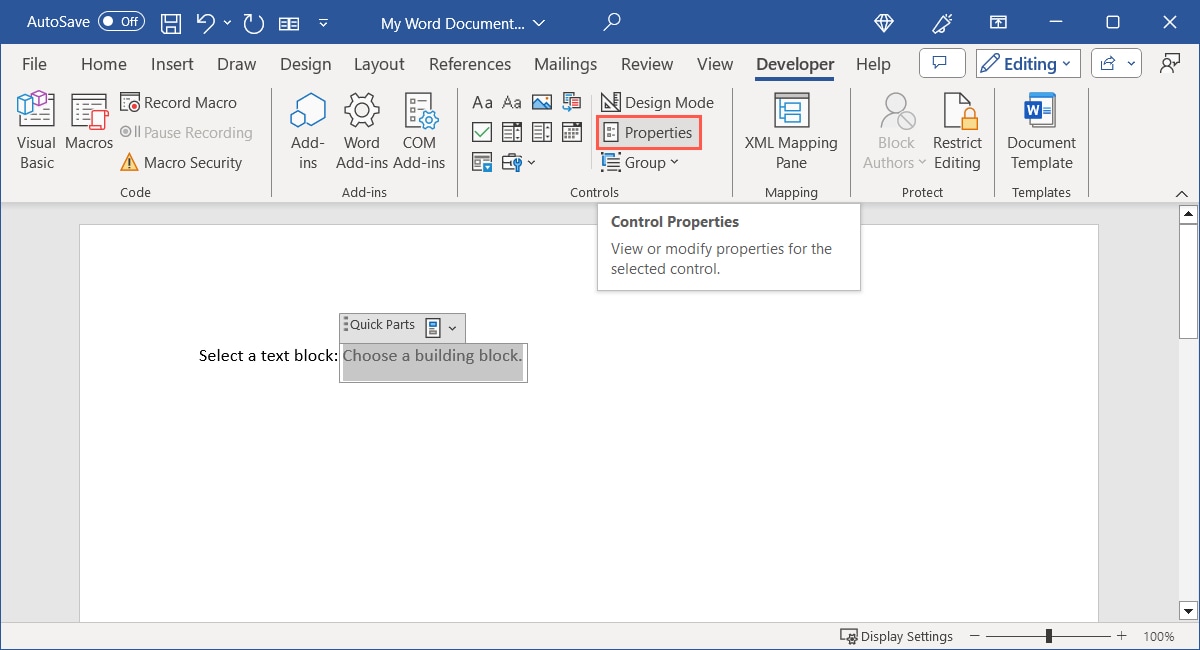Open the building block picker dropdown
The width and height of the screenshot is (1200, 650).
[452, 327]
